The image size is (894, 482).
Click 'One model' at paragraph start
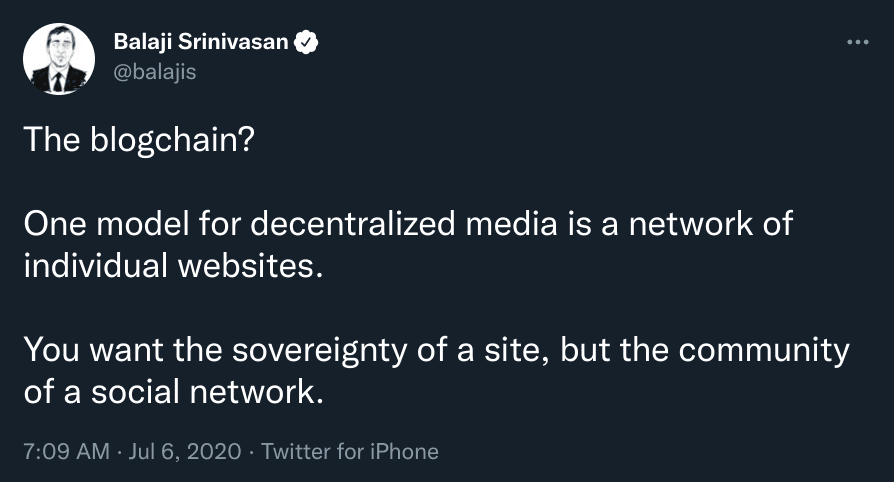[x=106, y=223]
